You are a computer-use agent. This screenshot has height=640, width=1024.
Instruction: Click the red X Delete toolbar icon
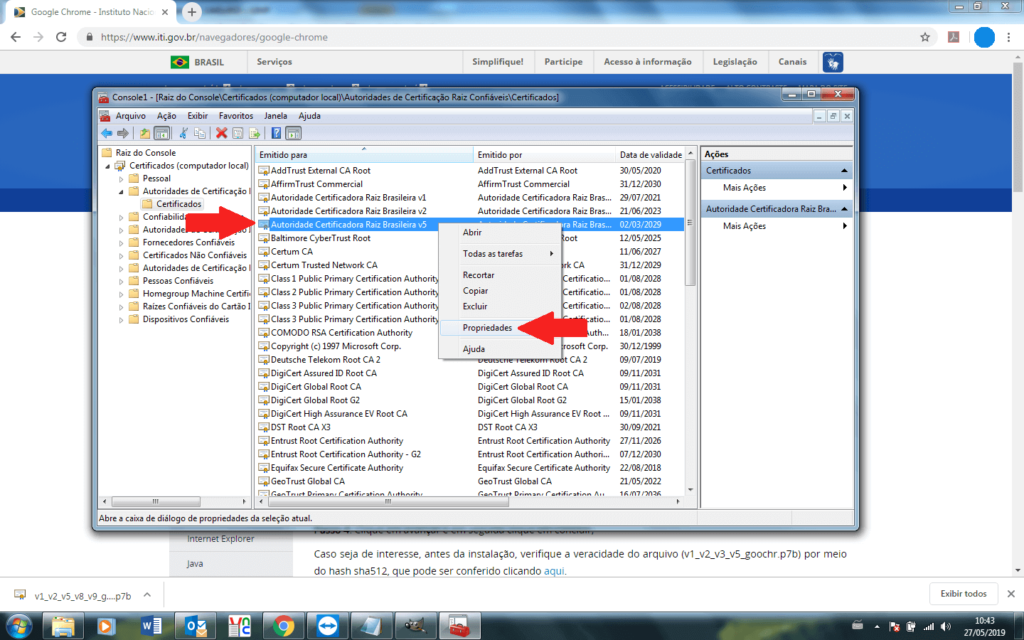221,133
